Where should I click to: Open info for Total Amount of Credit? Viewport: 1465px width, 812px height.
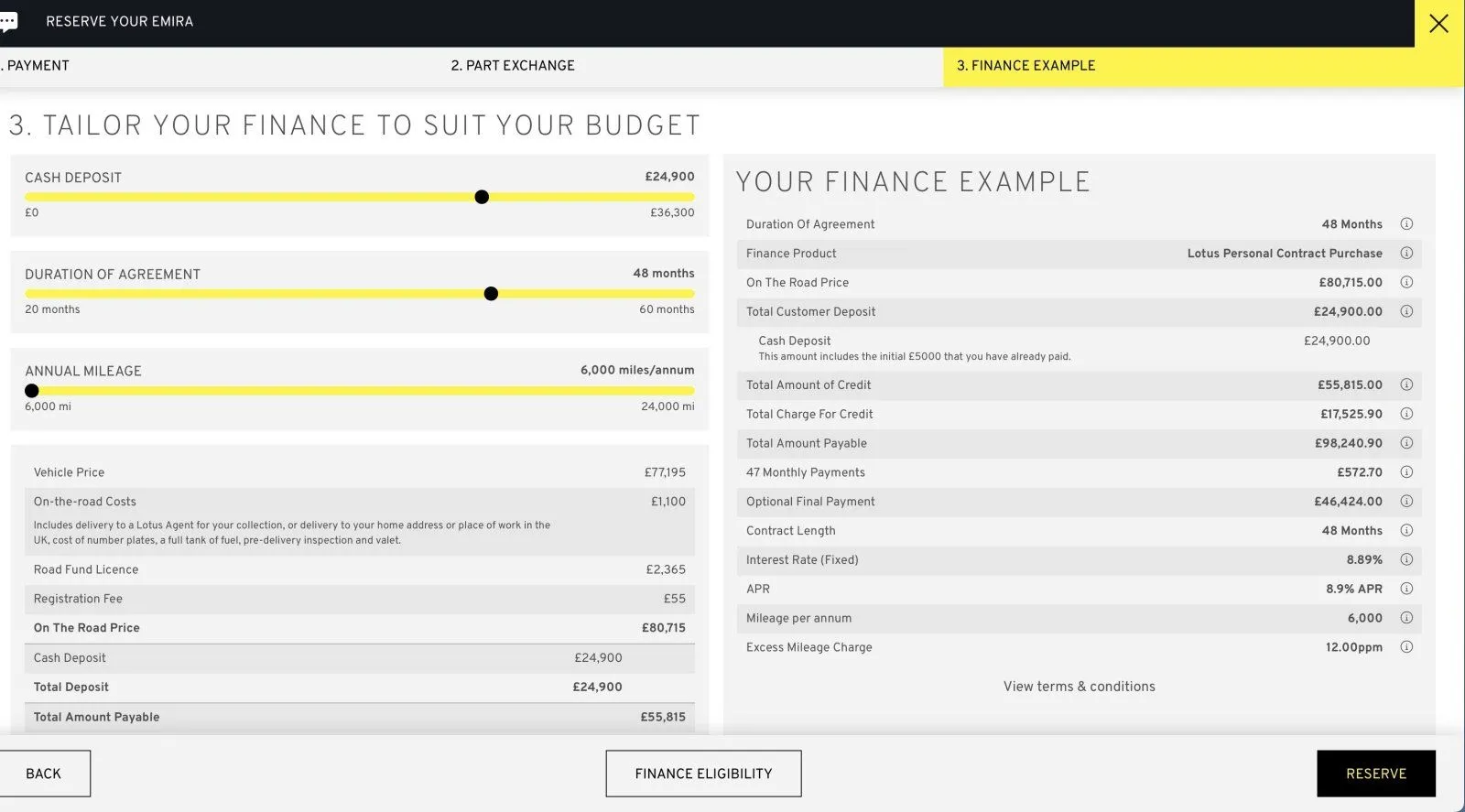click(1406, 385)
